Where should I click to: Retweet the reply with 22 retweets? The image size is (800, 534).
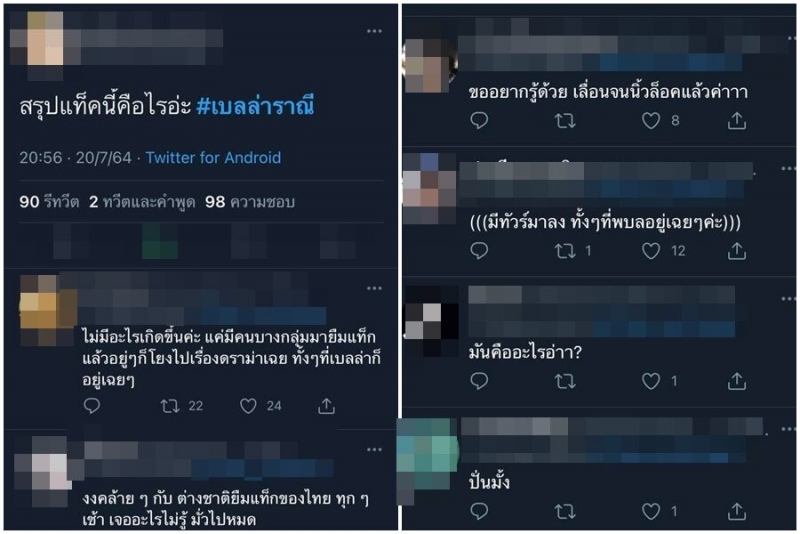click(x=170, y=406)
